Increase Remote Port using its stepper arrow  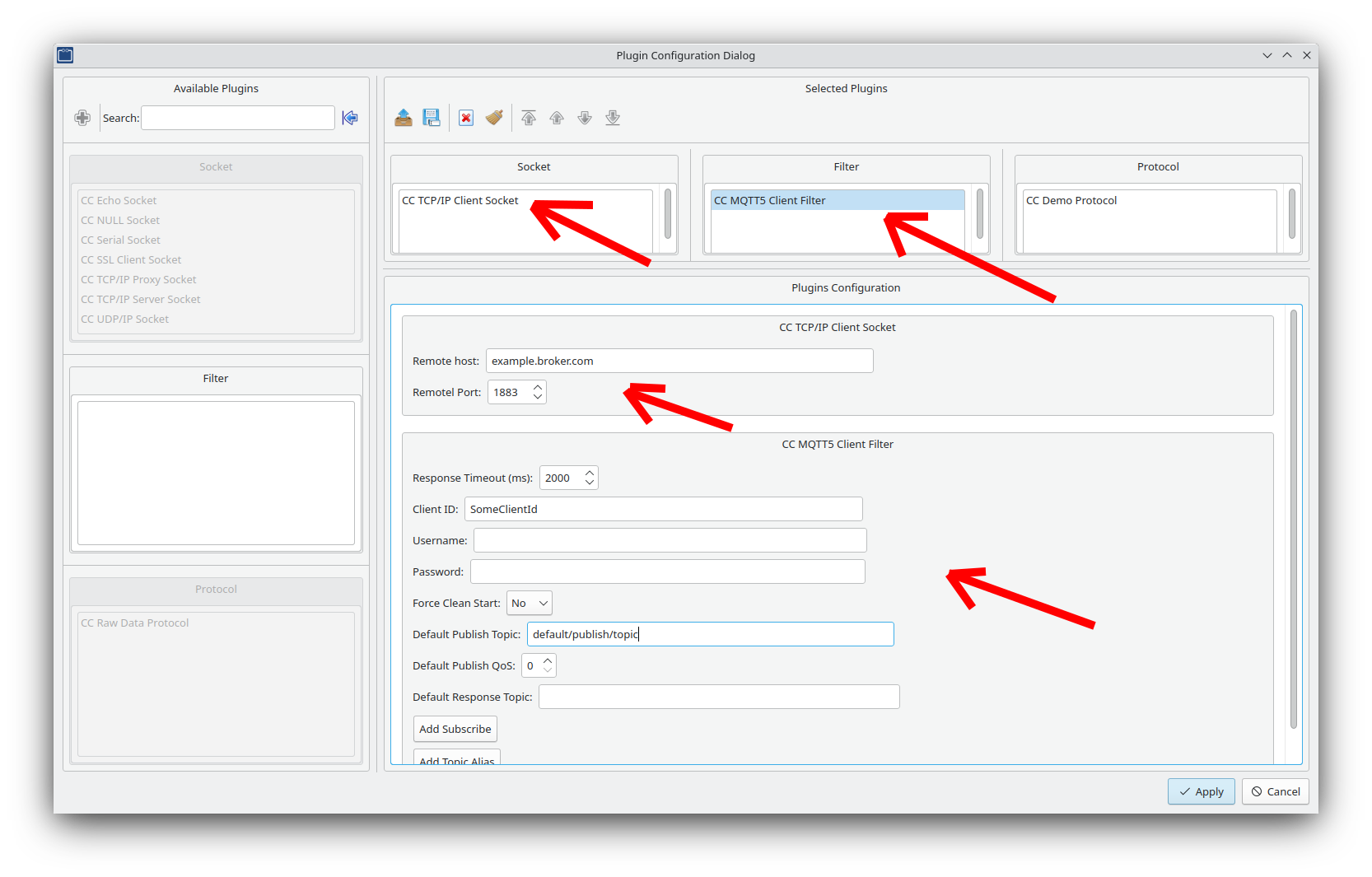[x=538, y=387]
